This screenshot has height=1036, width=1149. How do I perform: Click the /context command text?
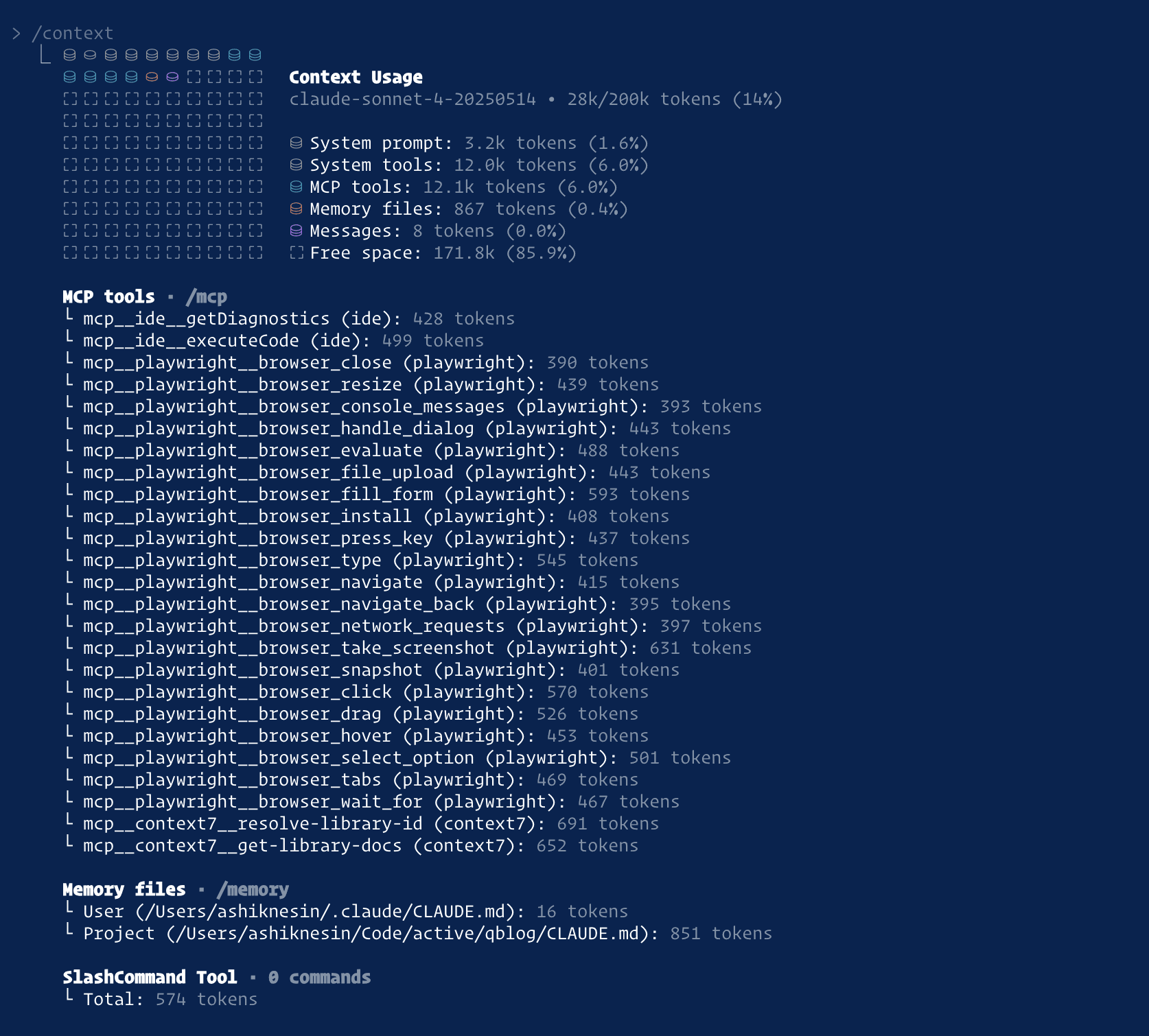pyautogui.click(x=72, y=33)
